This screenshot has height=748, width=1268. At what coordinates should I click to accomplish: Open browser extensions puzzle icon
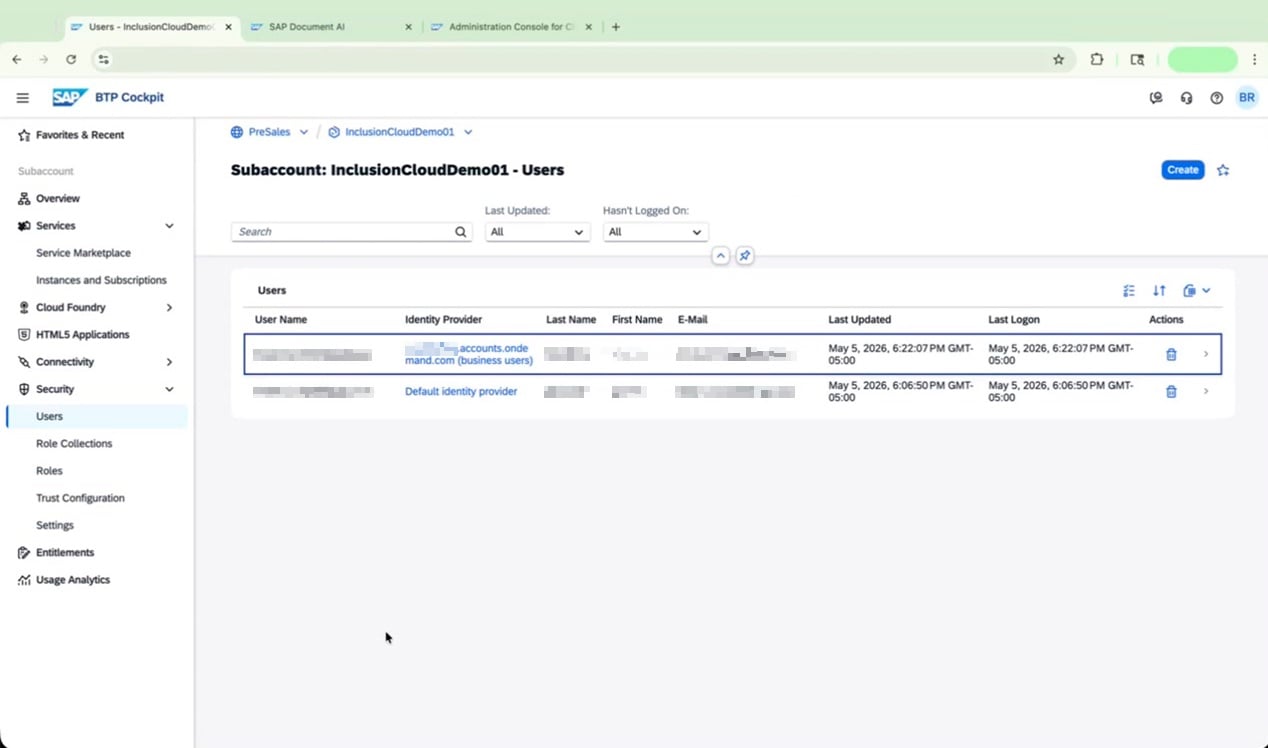click(1097, 59)
